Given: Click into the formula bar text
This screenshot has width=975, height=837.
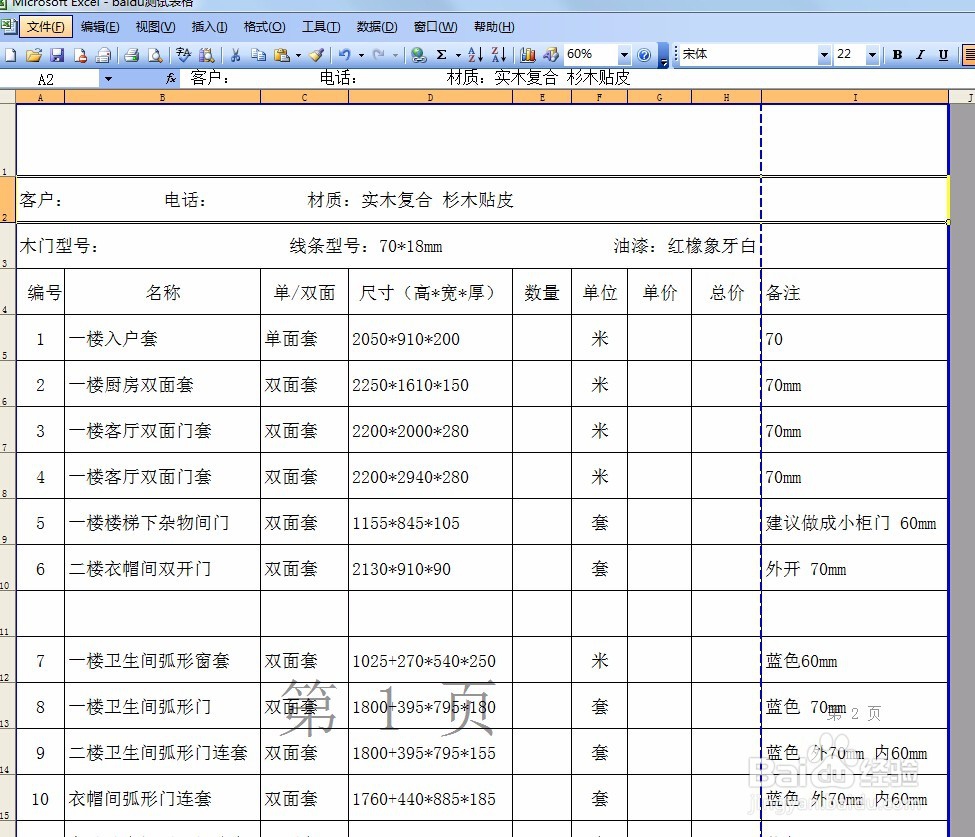Looking at the screenshot, I should tap(578, 78).
